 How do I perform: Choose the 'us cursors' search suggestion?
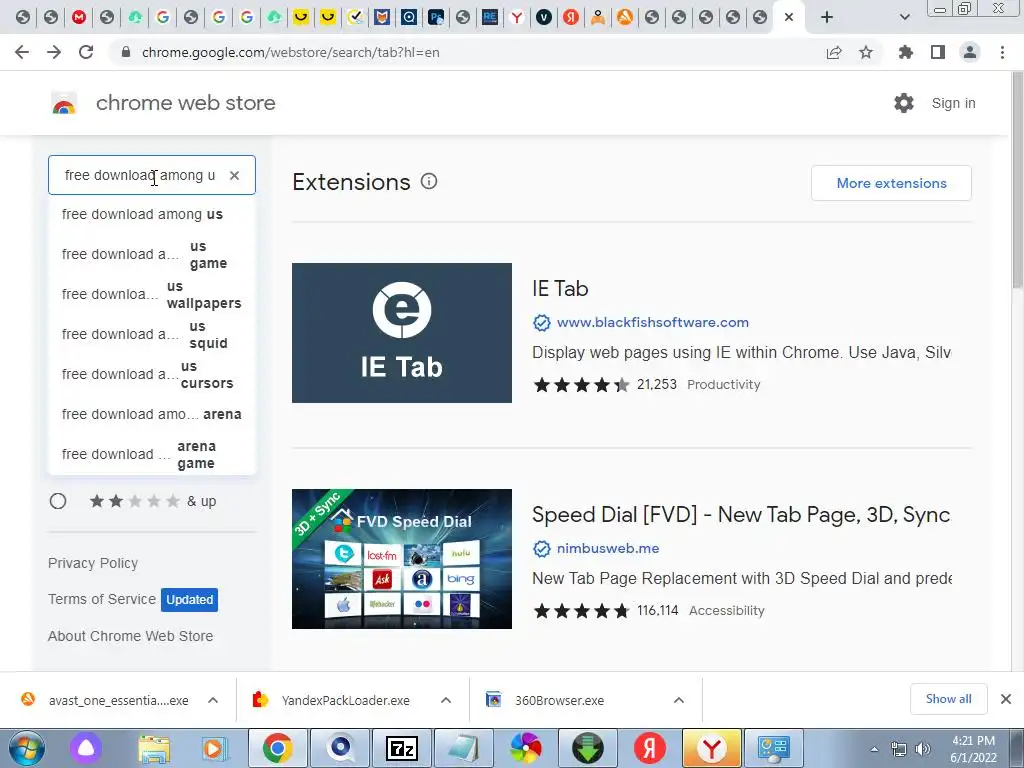point(152,374)
